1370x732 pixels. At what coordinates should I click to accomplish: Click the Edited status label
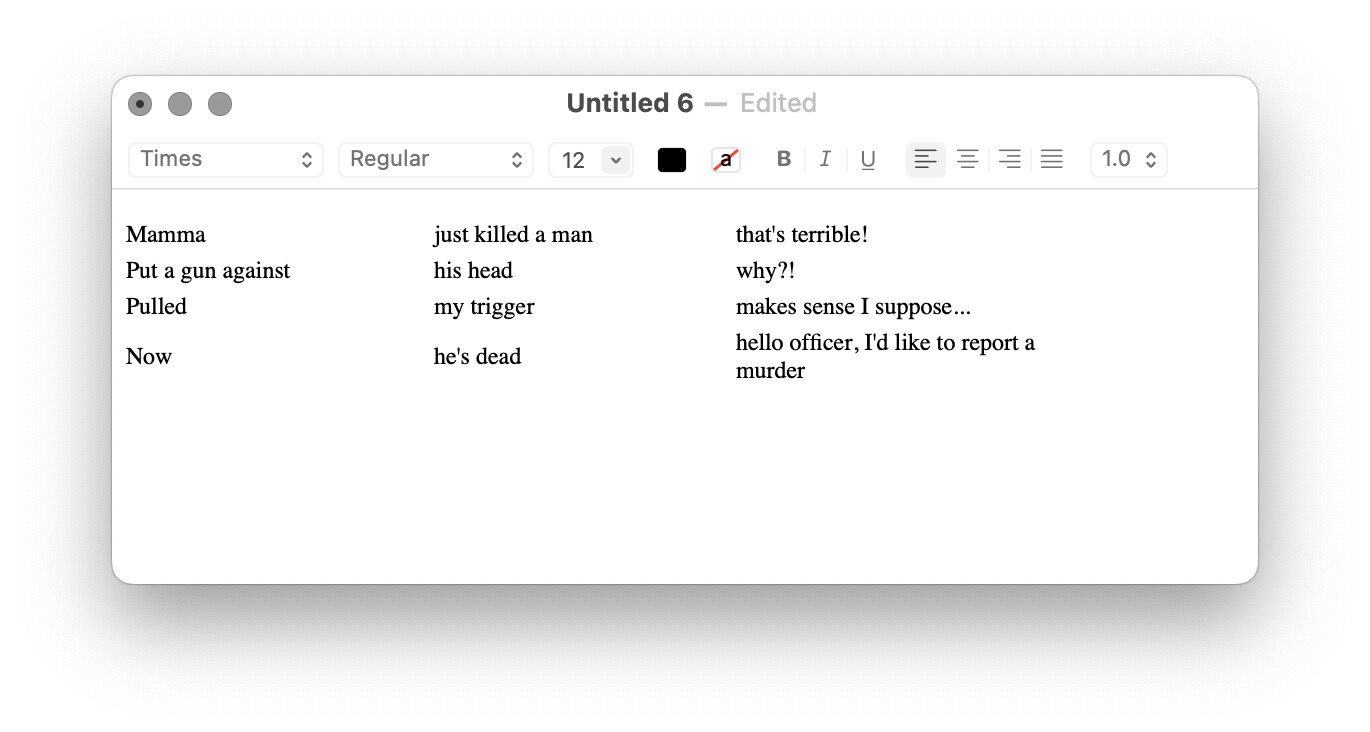coord(778,103)
